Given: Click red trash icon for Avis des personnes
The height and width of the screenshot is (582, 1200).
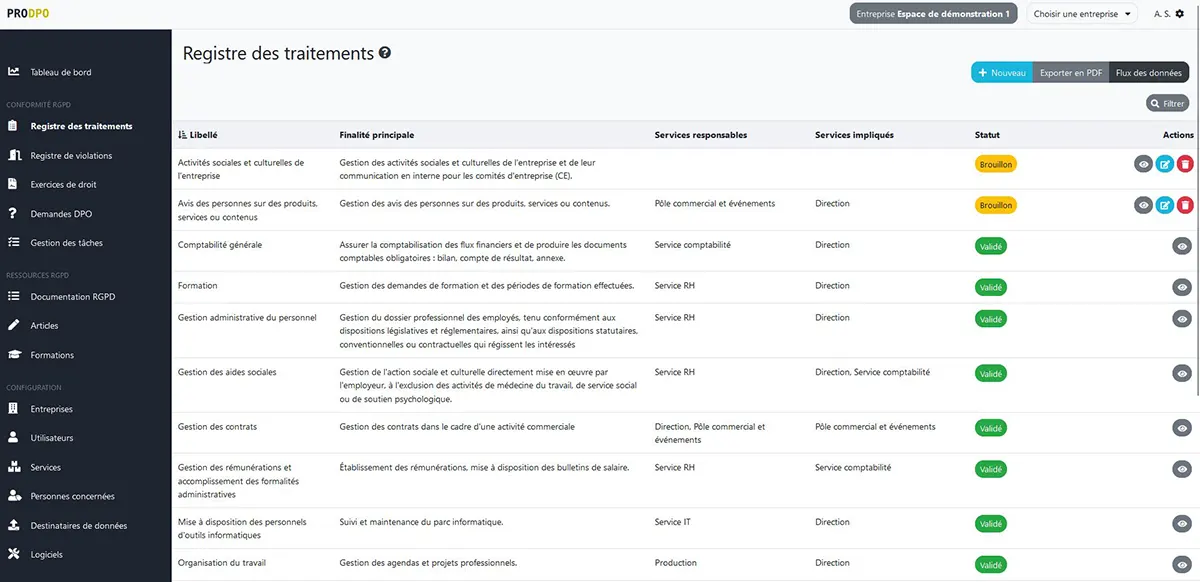Looking at the screenshot, I should tap(1185, 205).
